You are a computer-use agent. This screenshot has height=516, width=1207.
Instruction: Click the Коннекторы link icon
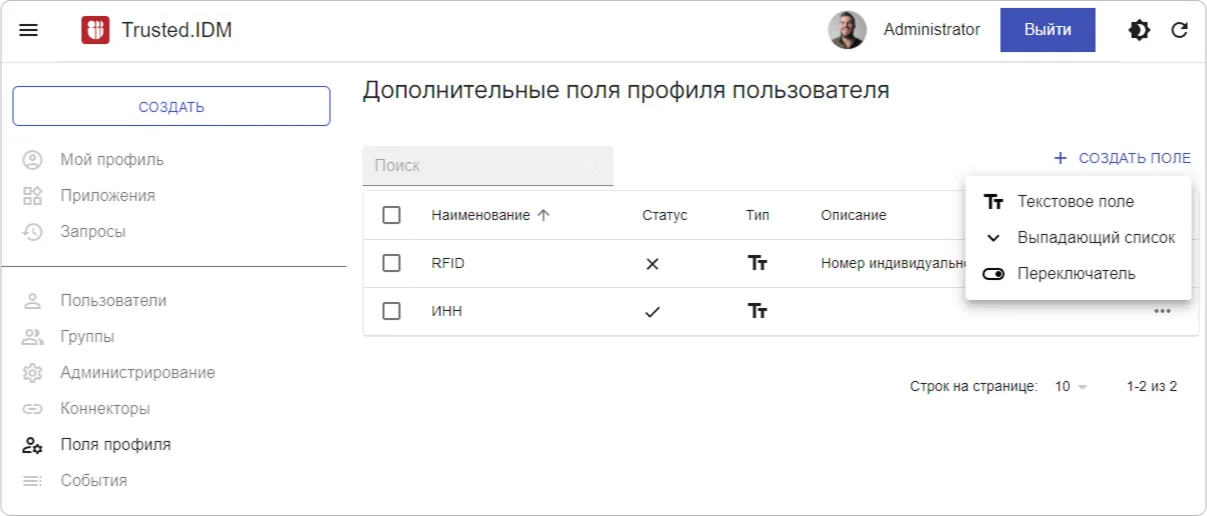pos(32,409)
